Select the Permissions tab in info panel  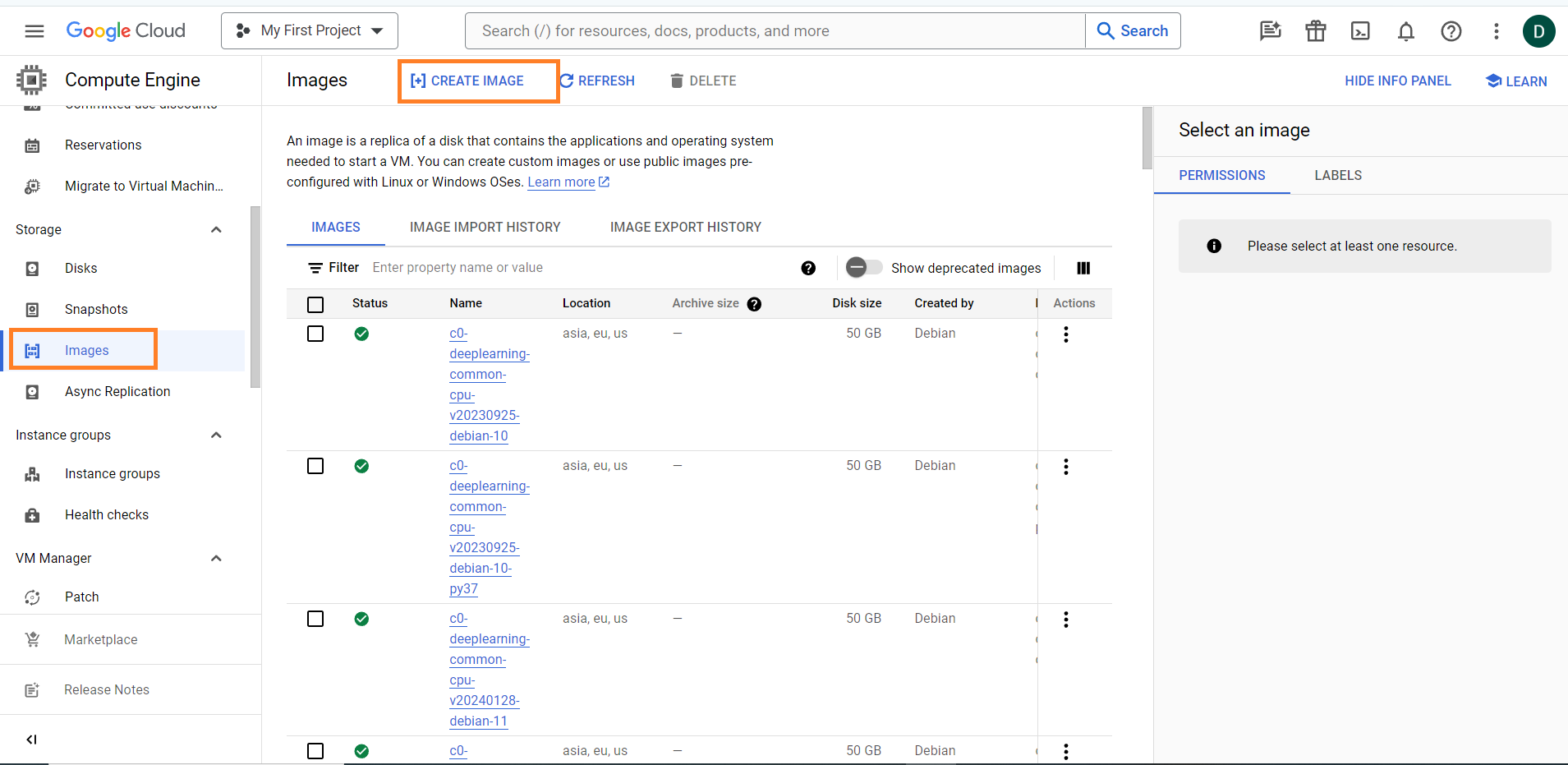coord(1222,175)
